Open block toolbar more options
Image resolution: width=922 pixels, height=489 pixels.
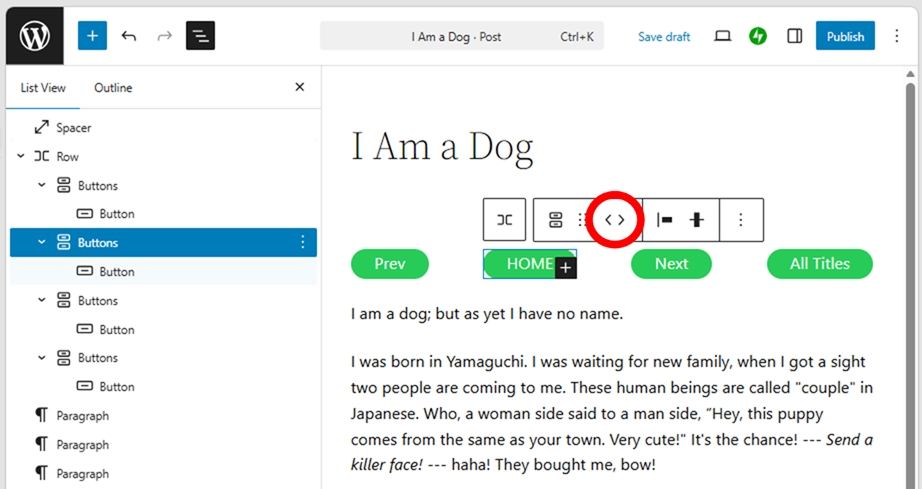tap(741, 220)
